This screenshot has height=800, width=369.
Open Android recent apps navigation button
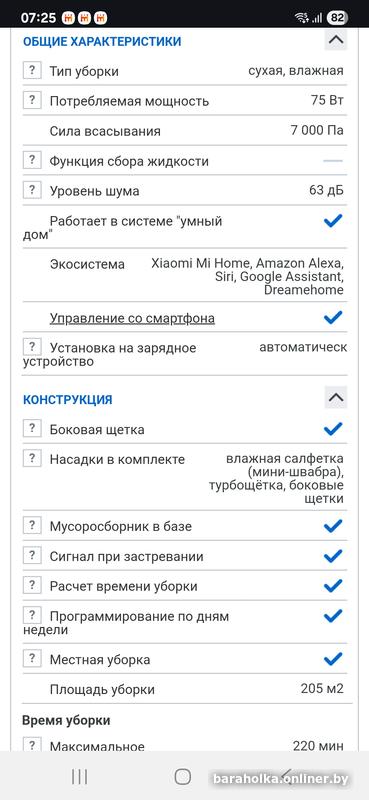pos(80,777)
